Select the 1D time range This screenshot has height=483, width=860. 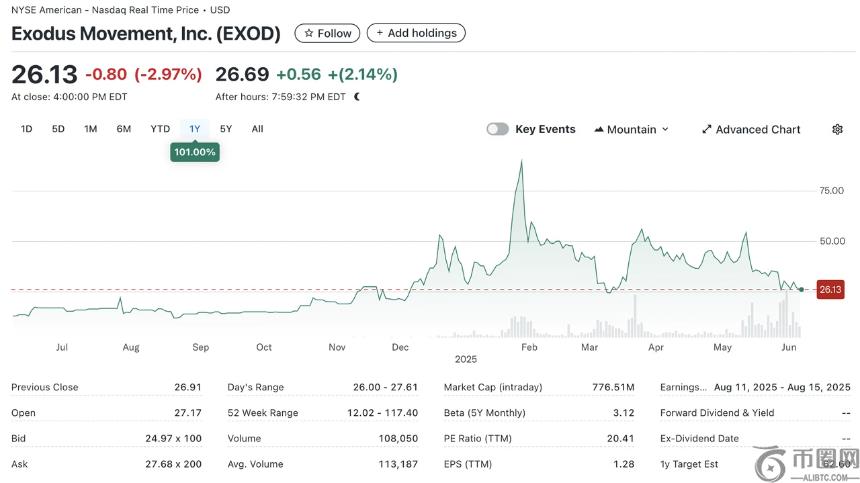[26, 129]
